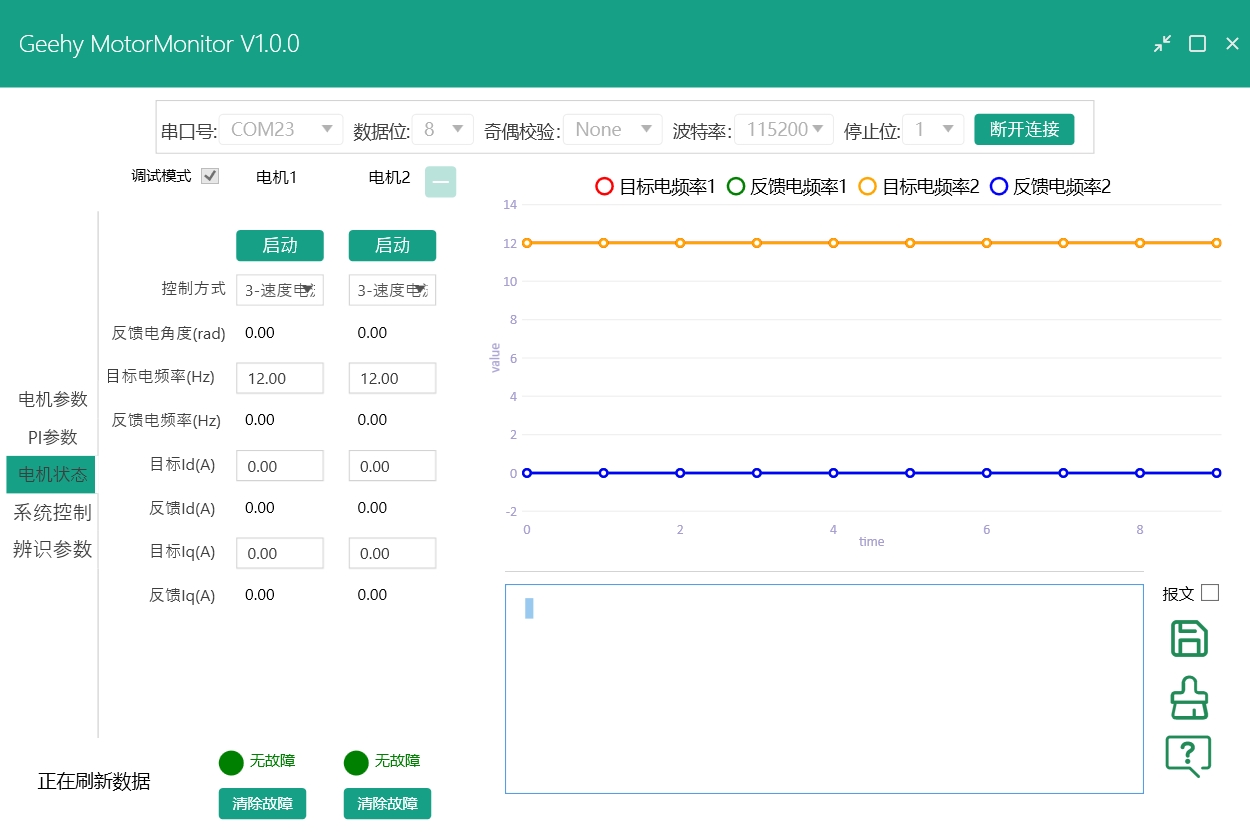Open the 波特率 115200 dropdown
Screen dimensions: 1250x836
click(784, 129)
